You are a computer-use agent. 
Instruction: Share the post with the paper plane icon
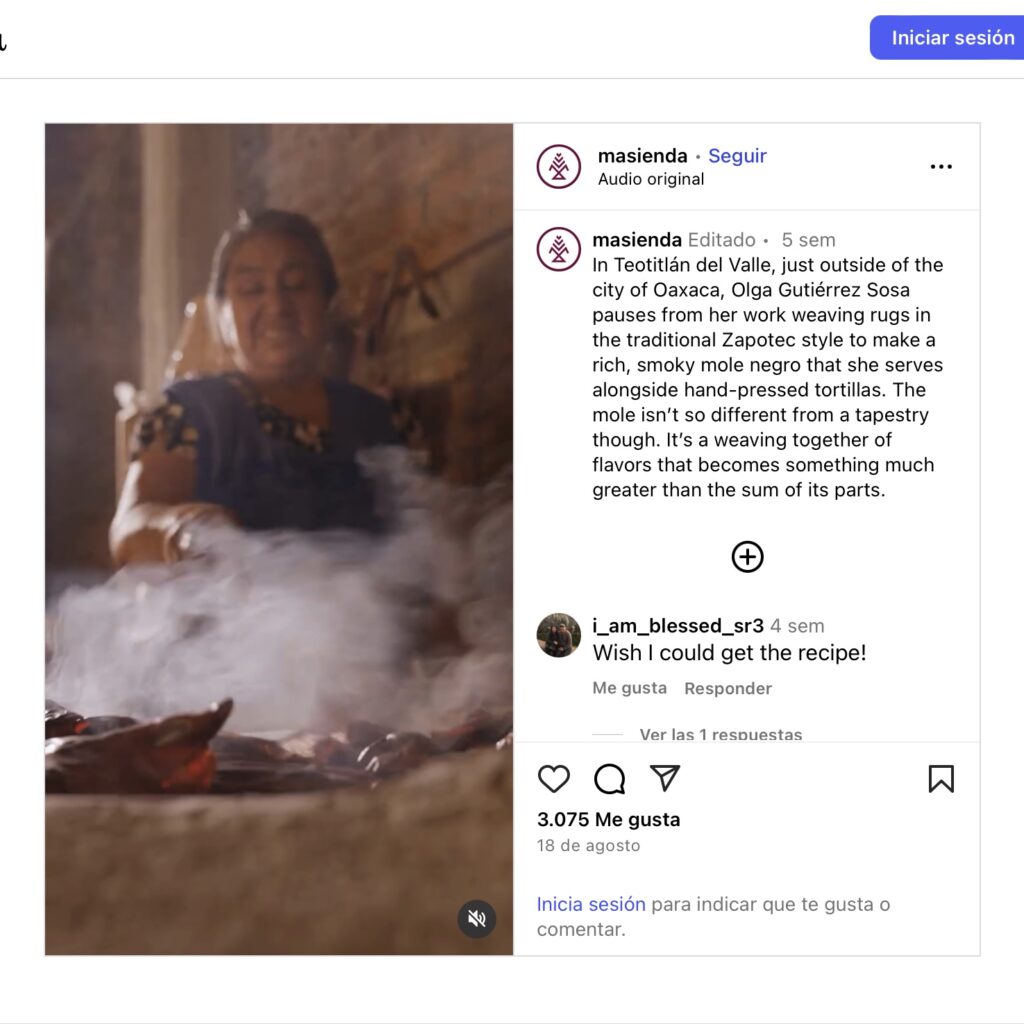tap(665, 778)
